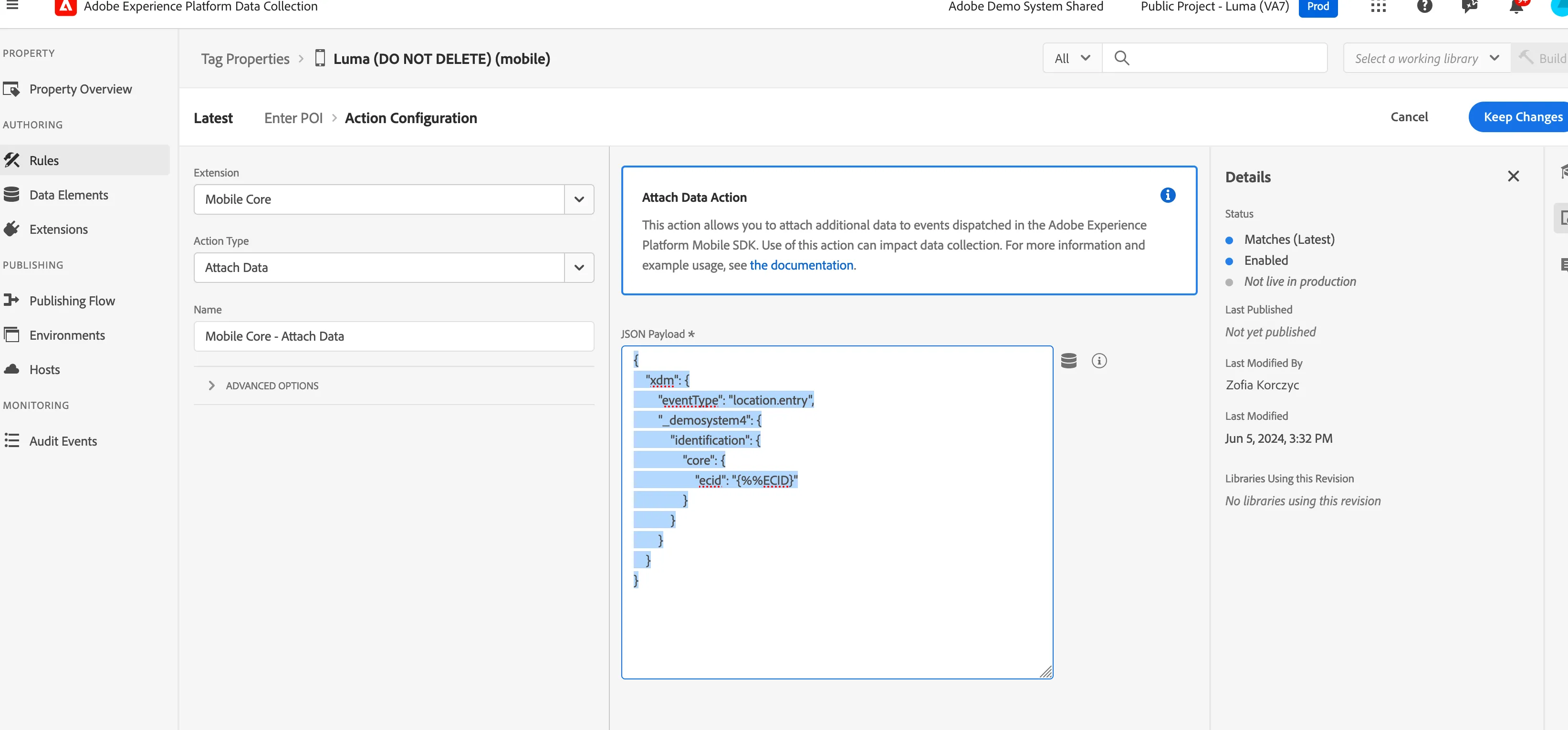1568x730 pixels.
Task: Click the Enter POI breadcrumb
Action: [293, 118]
